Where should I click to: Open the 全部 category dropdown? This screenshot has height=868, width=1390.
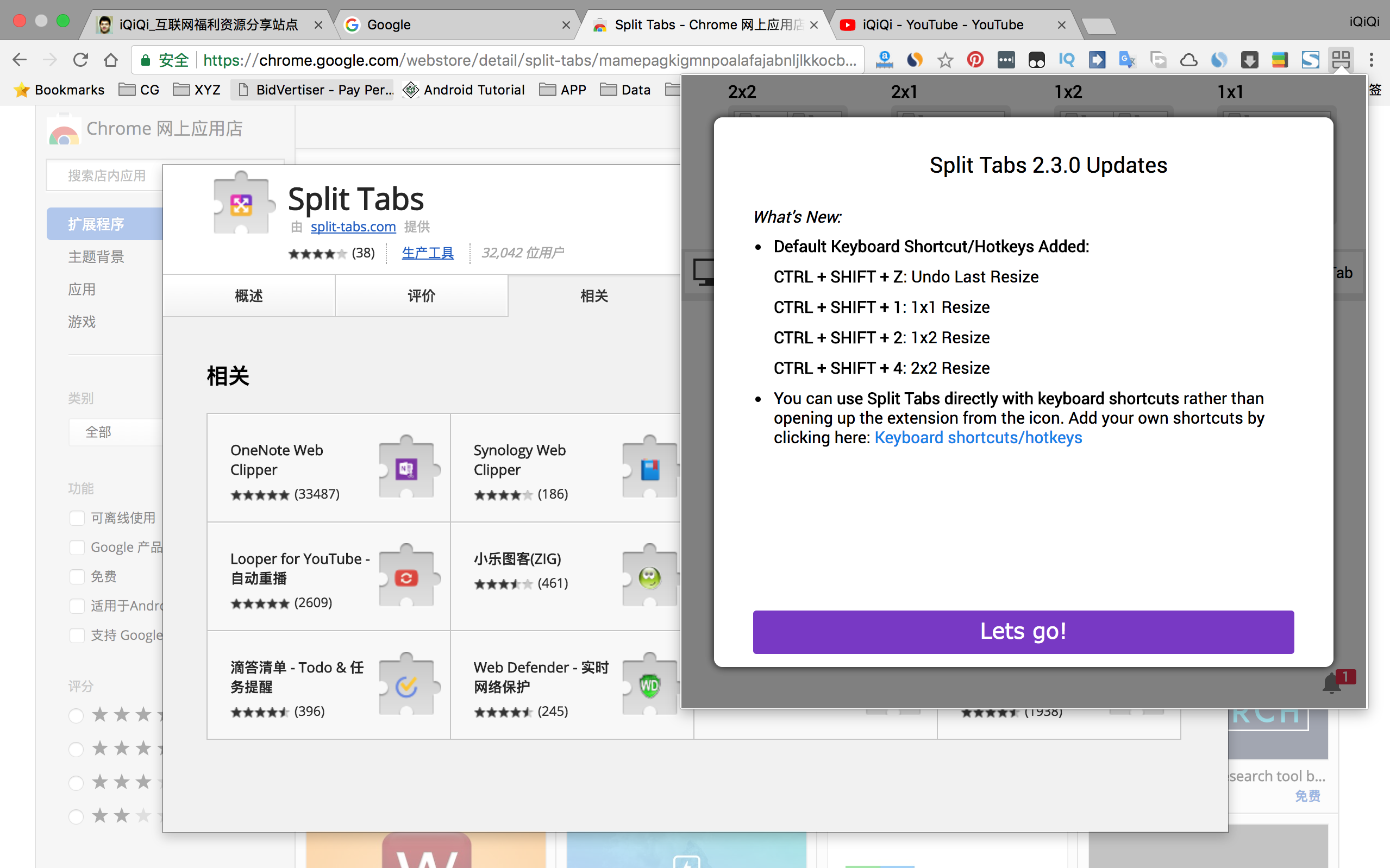point(115,432)
